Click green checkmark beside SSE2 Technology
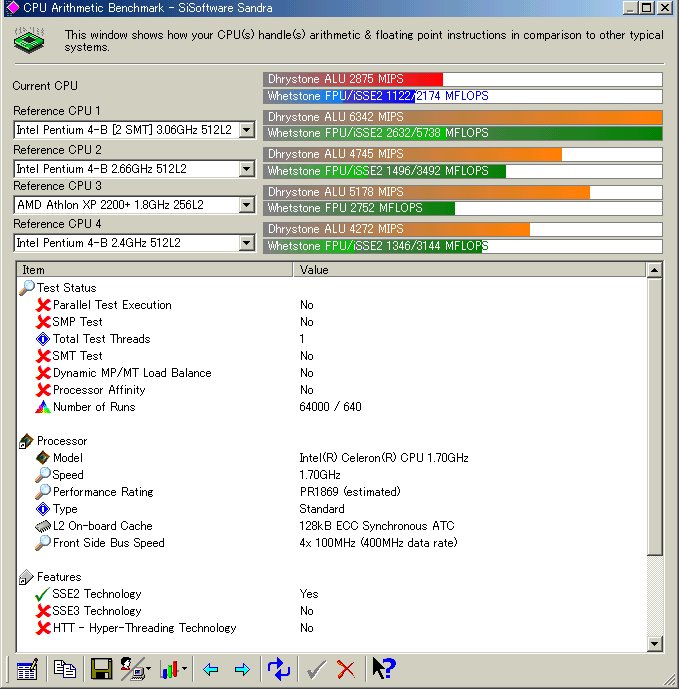 tap(43, 594)
